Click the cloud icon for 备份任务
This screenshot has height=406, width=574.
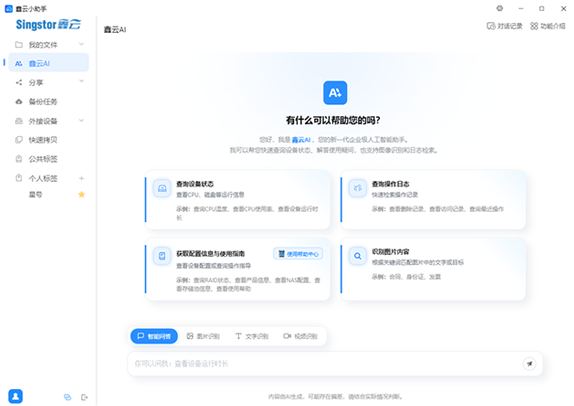click(19, 102)
